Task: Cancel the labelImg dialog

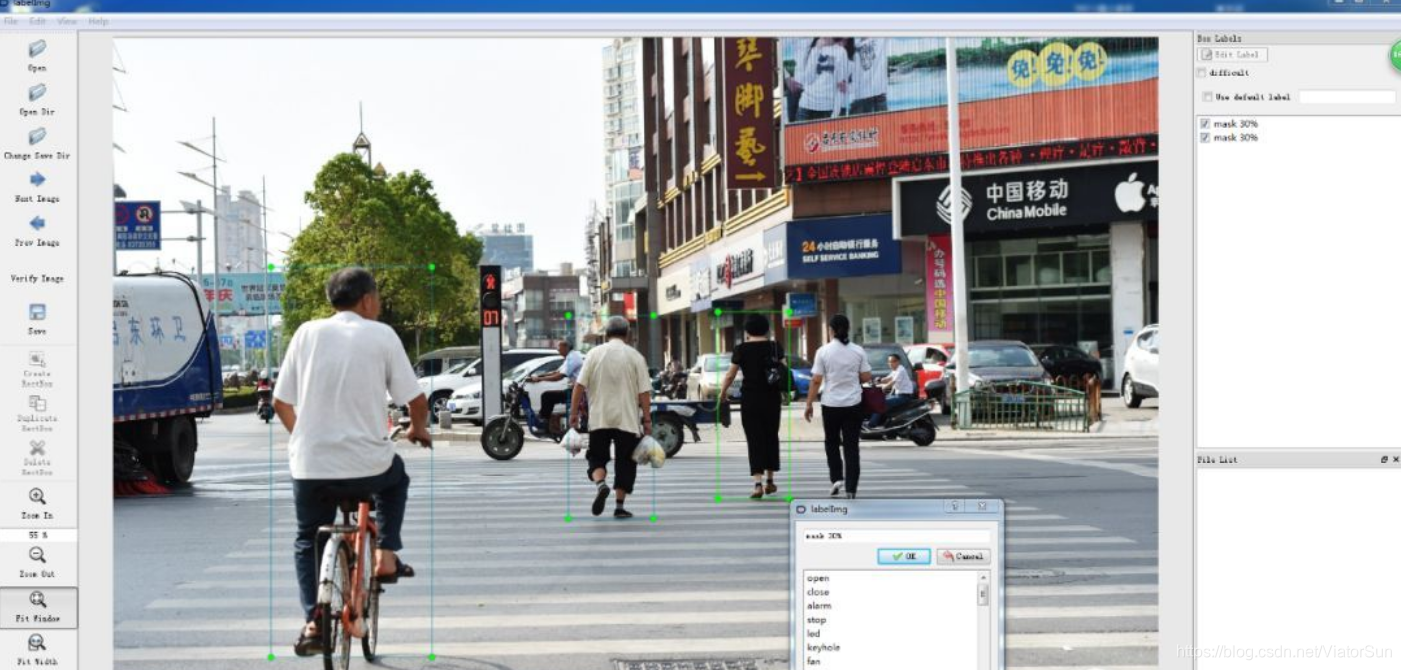Action: (963, 556)
